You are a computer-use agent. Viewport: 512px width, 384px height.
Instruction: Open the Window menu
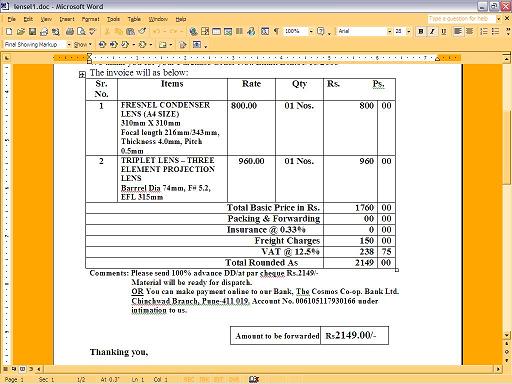tap(158, 19)
